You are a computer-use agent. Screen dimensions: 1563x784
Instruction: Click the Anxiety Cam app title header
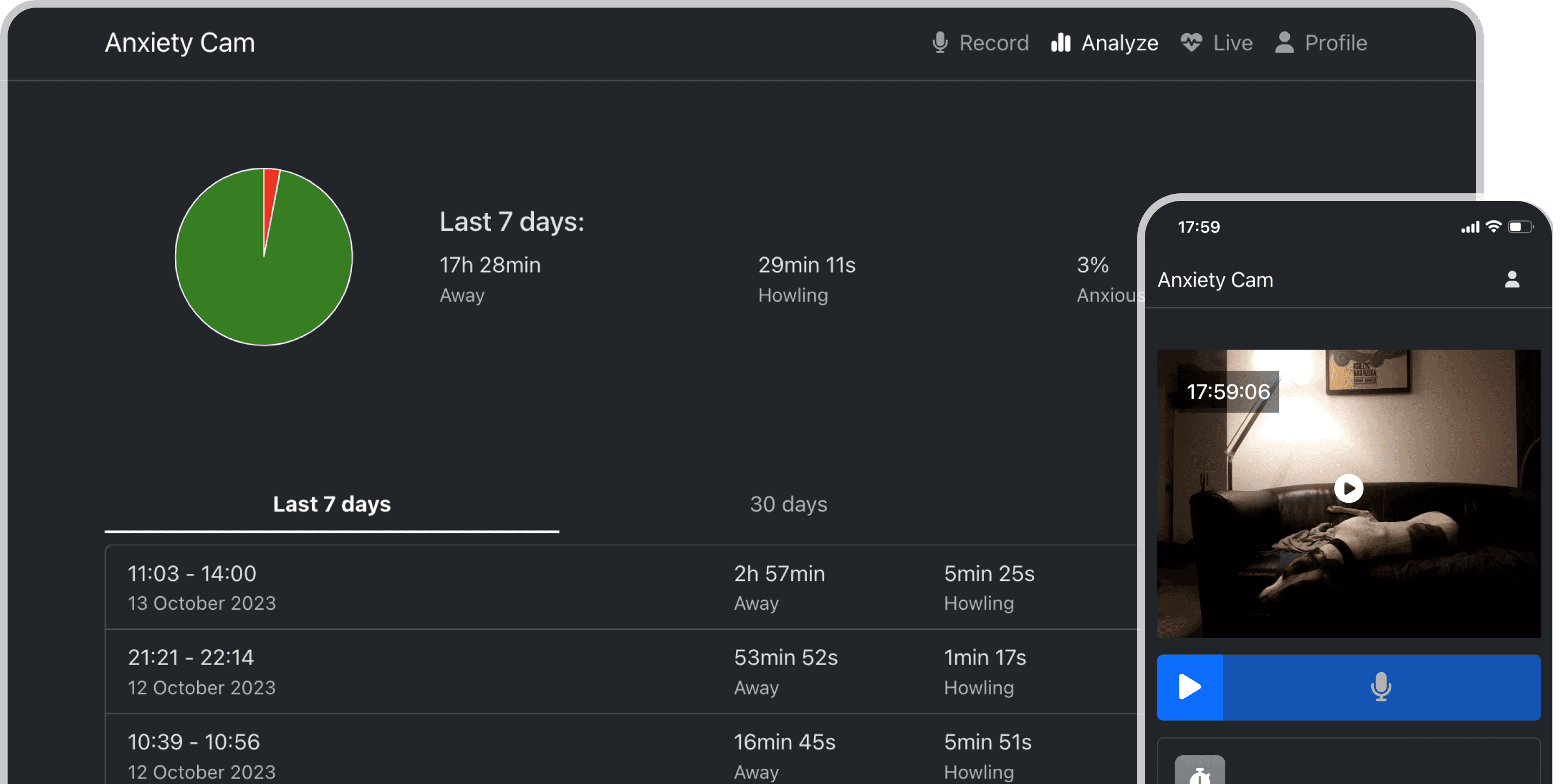[180, 42]
